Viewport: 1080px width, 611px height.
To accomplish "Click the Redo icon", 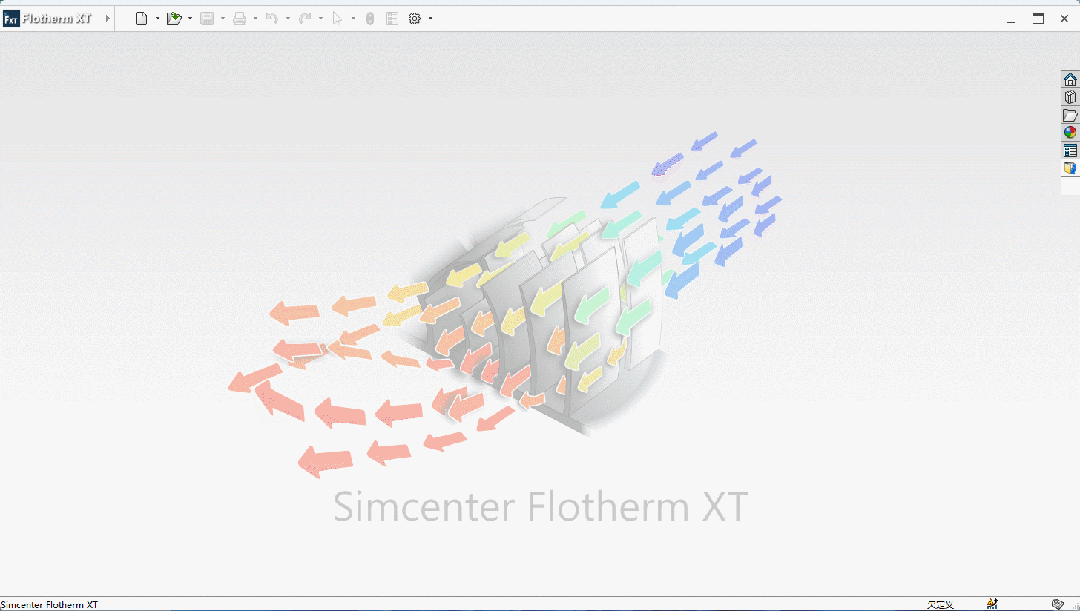I will pos(304,19).
